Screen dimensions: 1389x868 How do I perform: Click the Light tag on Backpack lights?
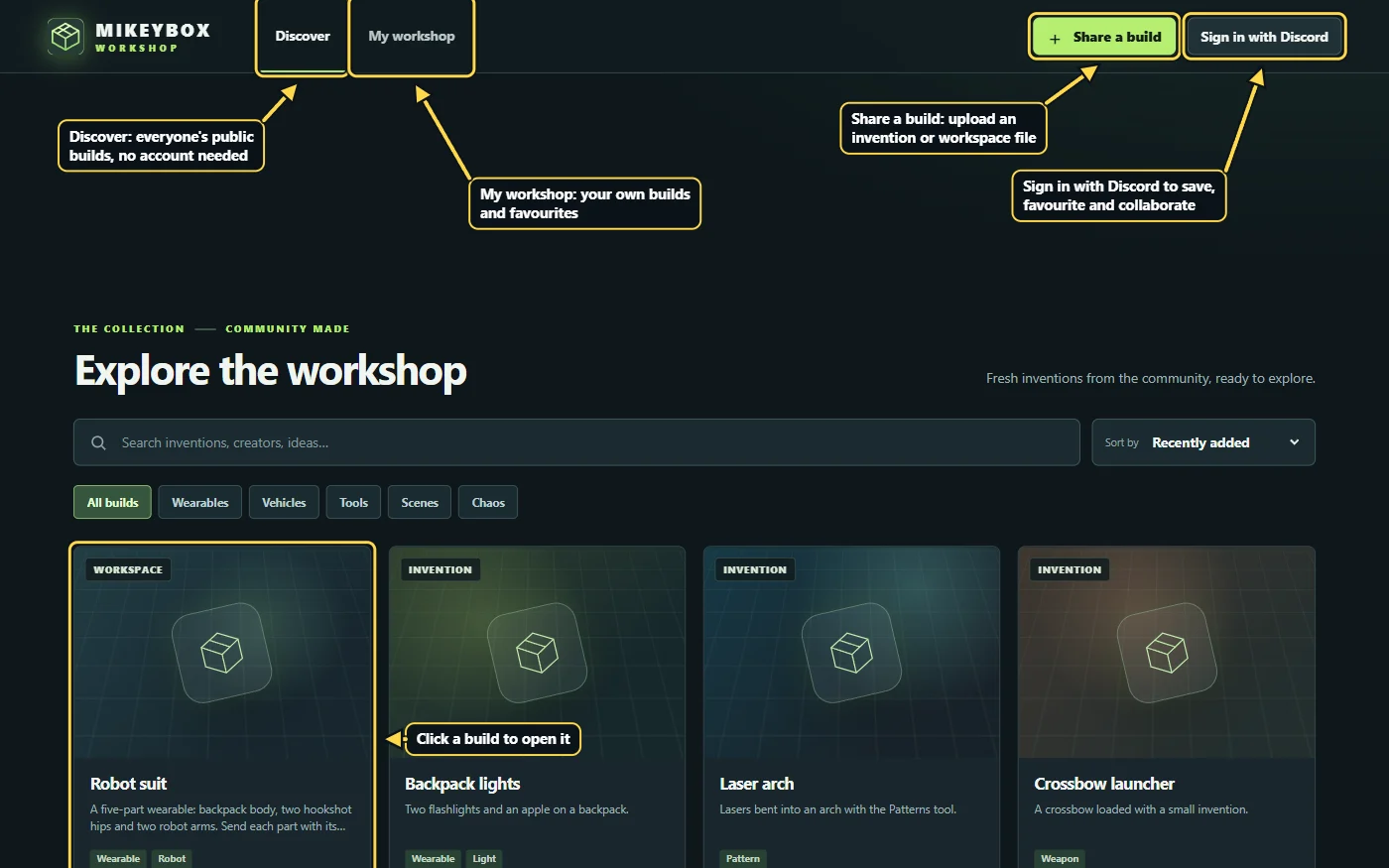484,859
